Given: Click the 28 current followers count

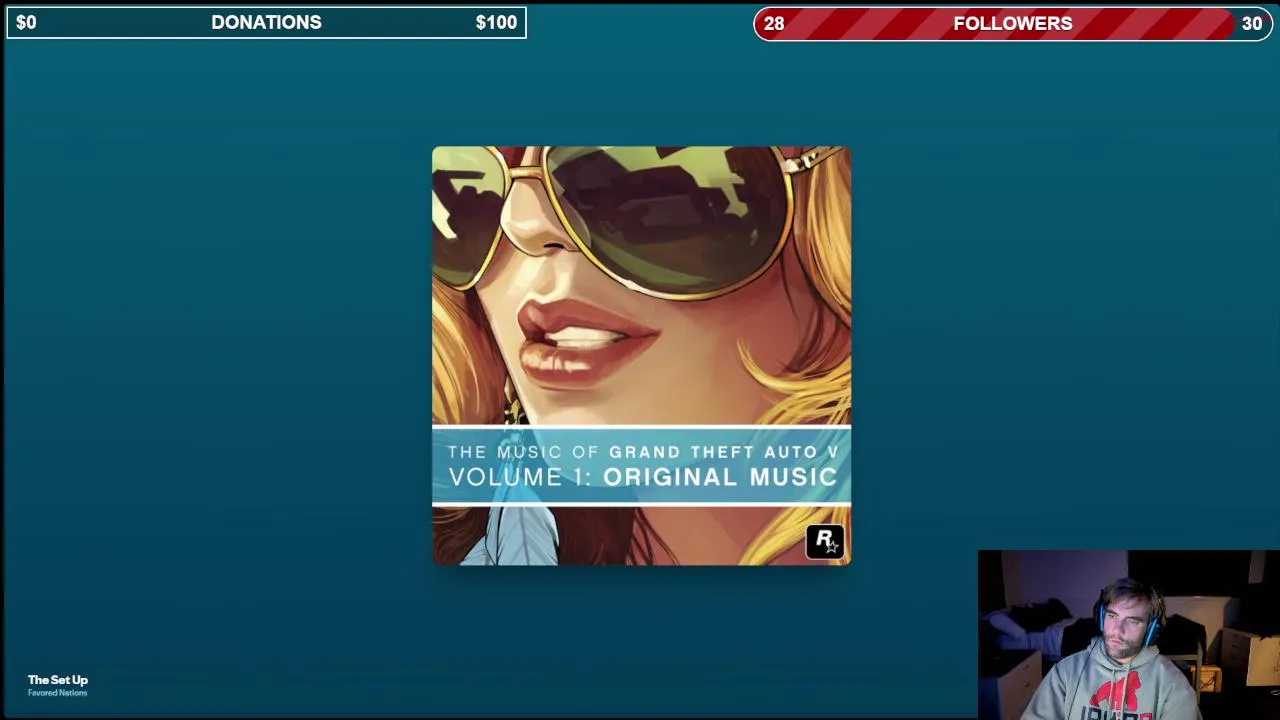Looking at the screenshot, I should coord(774,24).
